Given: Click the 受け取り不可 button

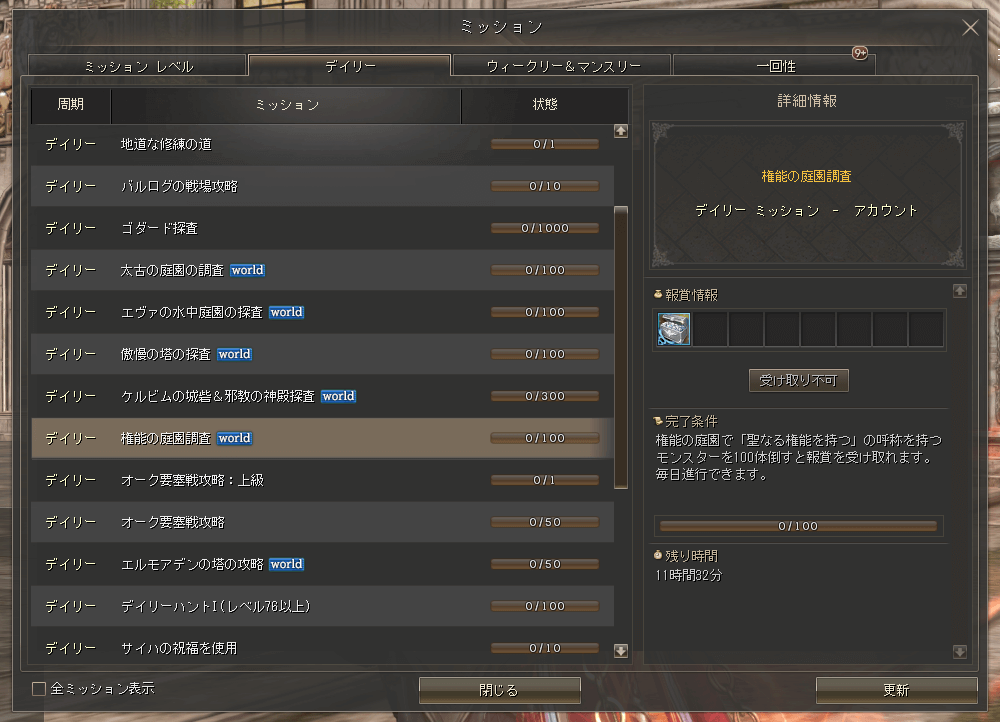Looking at the screenshot, I should coord(798,380).
